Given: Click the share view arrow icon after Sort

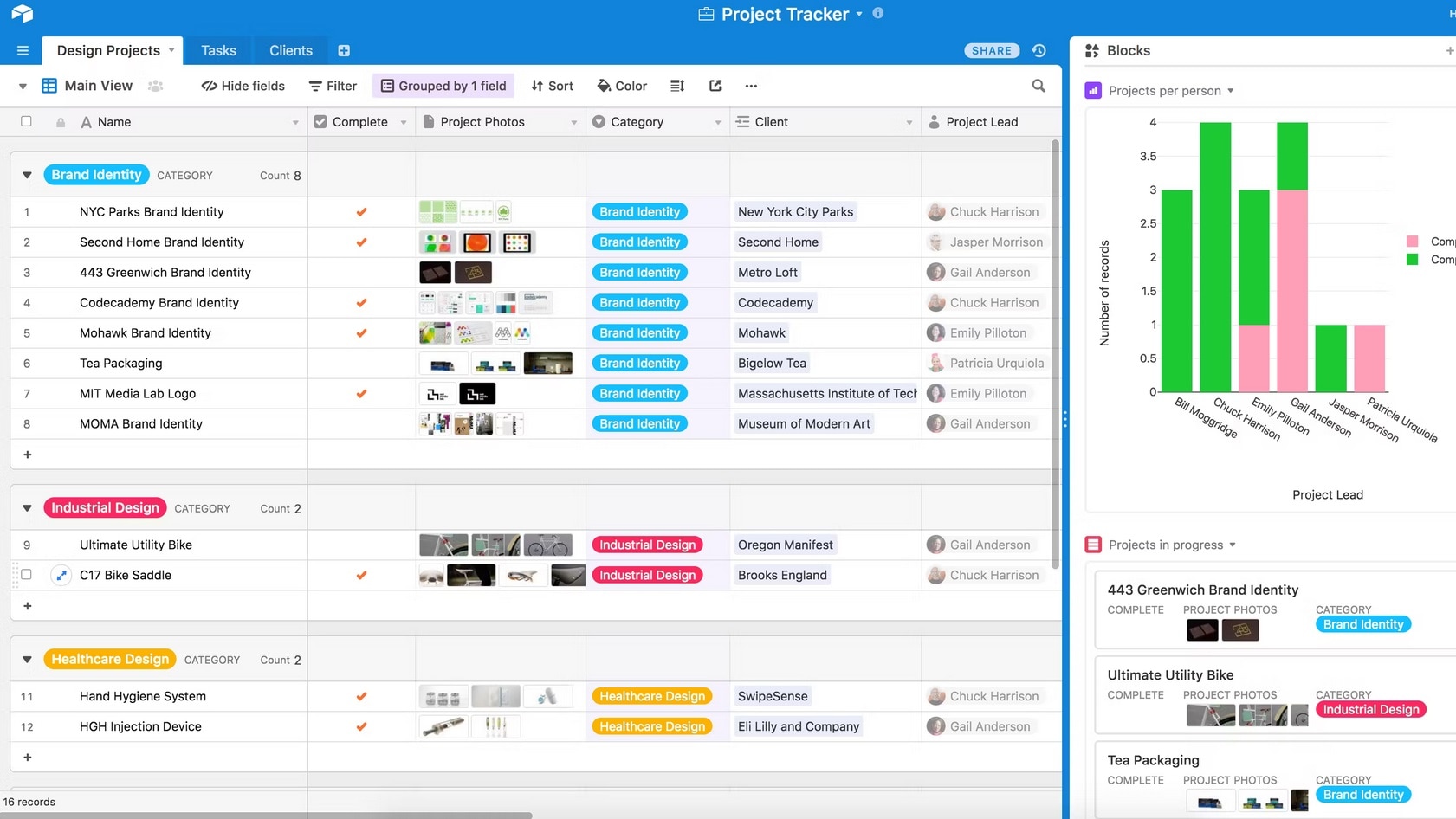Looking at the screenshot, I should coord(714,86).
